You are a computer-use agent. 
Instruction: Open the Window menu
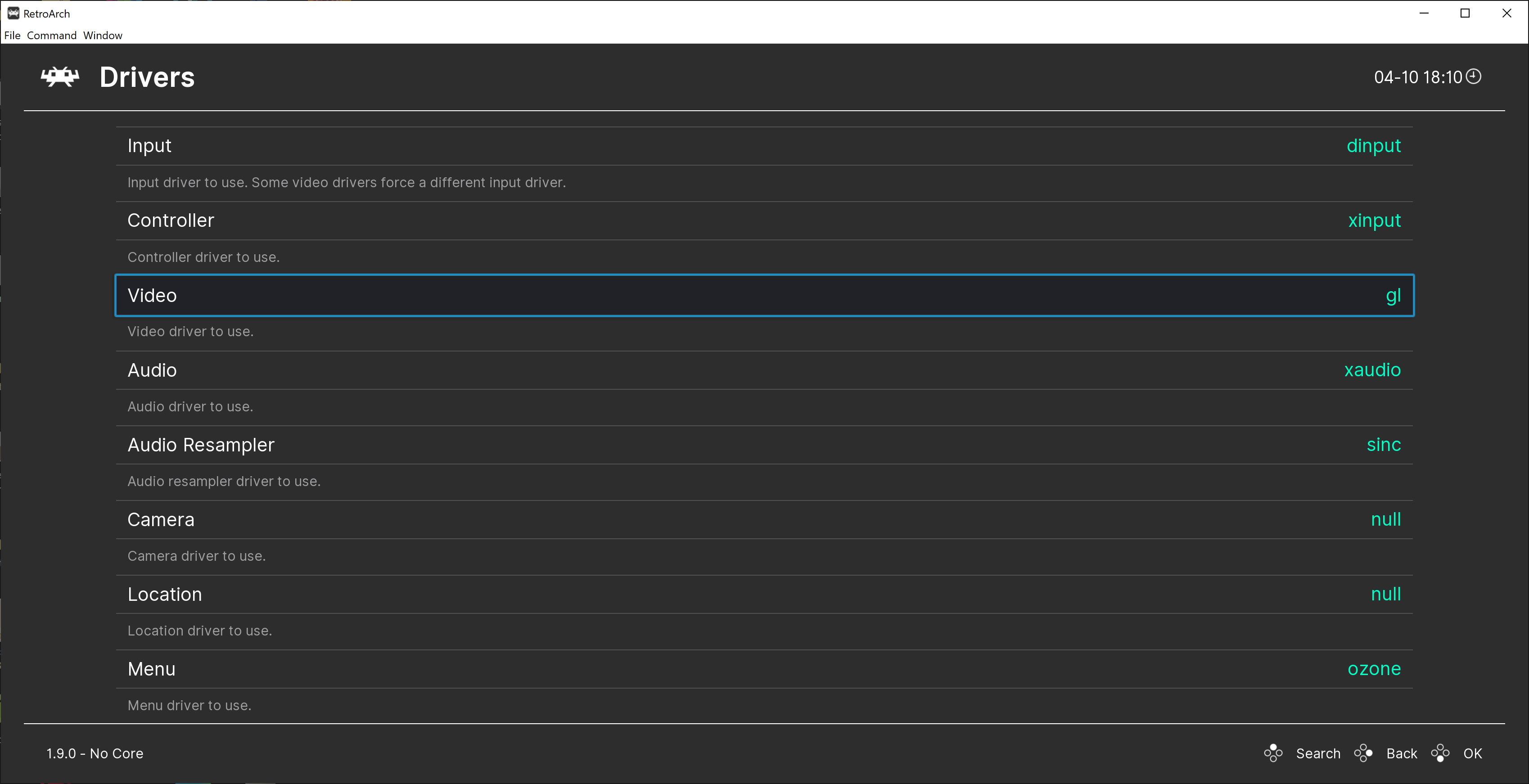(103, 35)
